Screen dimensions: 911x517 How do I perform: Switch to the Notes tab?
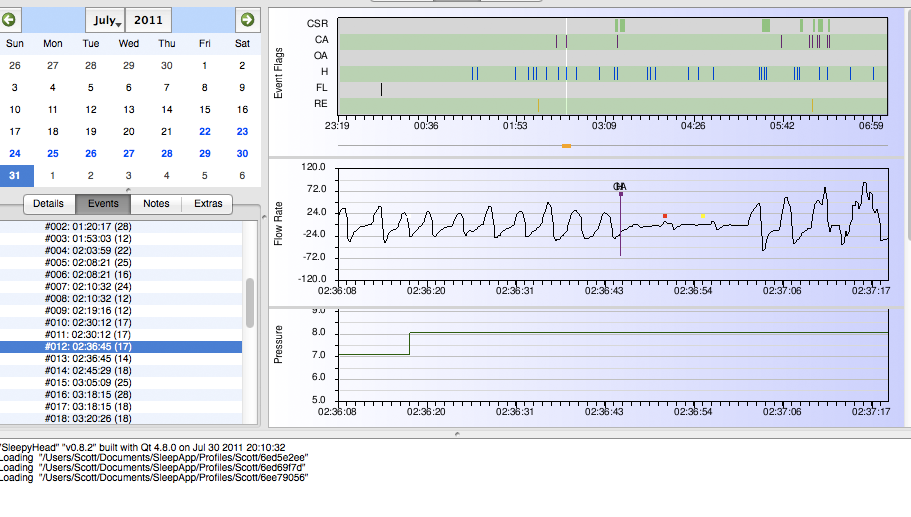pos(156,204)
